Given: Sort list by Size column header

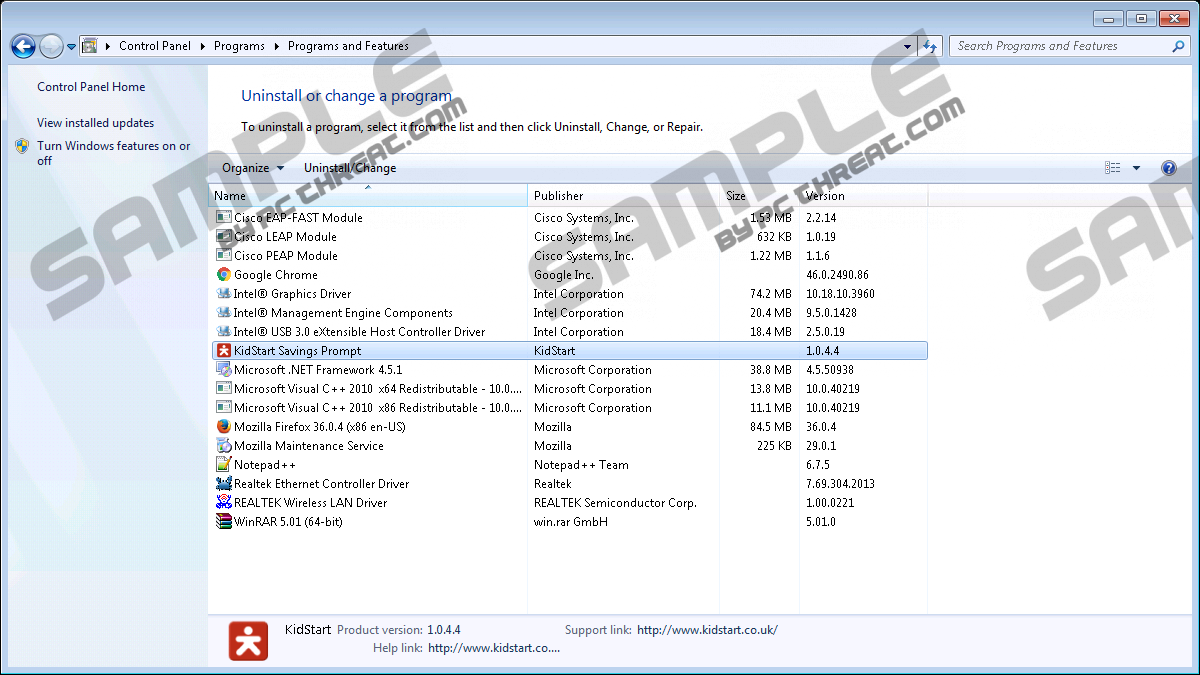Looking at the screenshot, I should 736,196.
